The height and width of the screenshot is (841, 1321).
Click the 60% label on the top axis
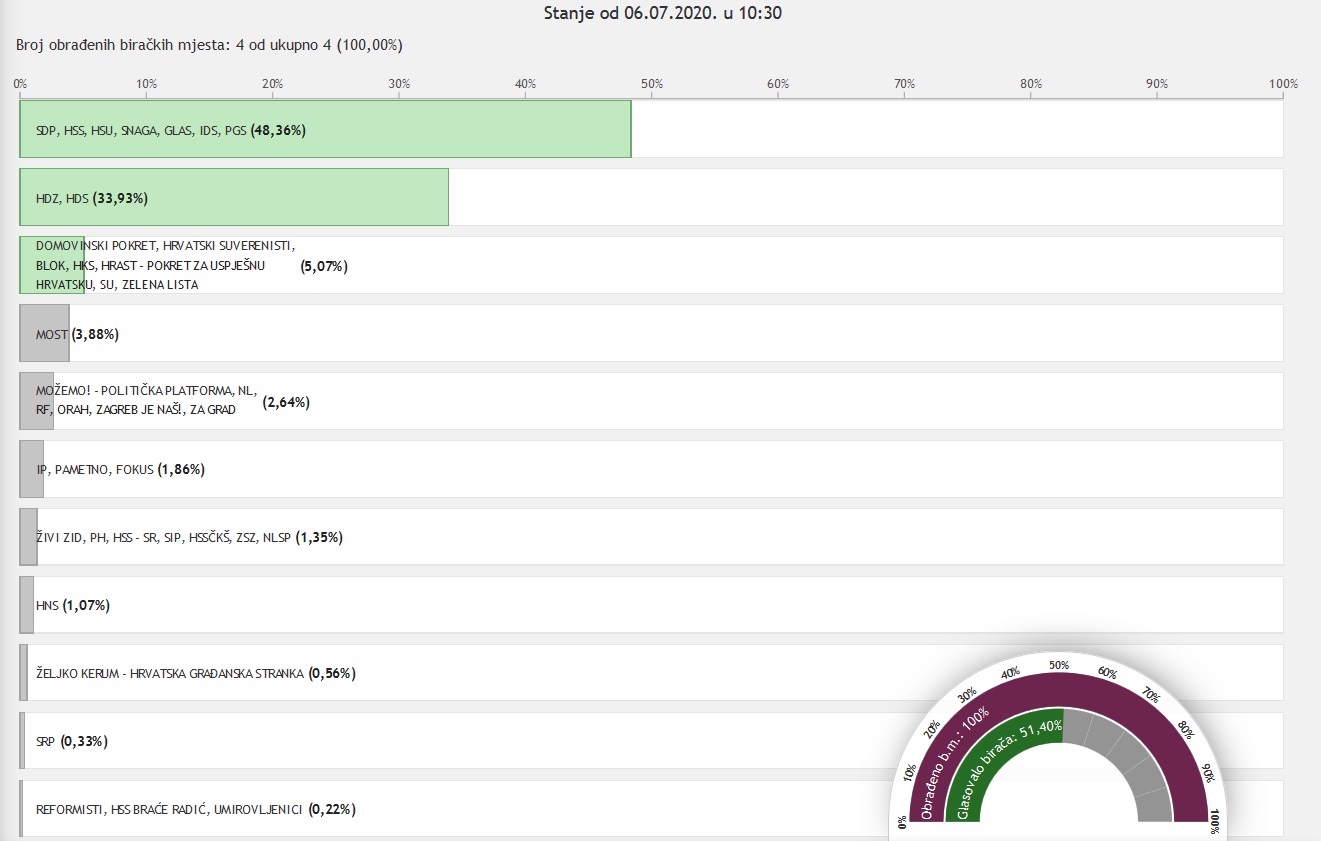(x=778, y=84)
